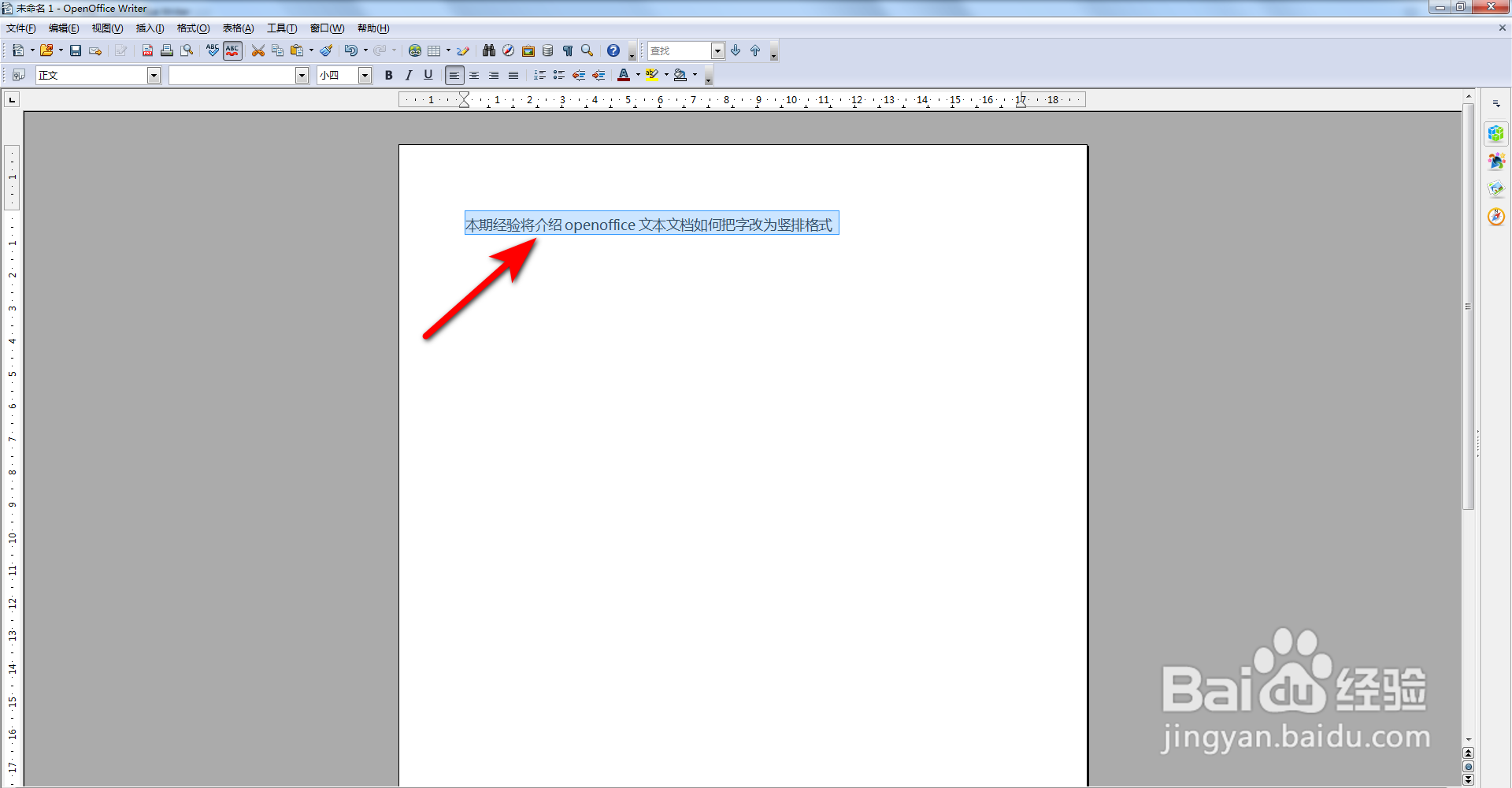Open the 插入(I) menu
Viewport: 1512px width, 788px height.
pos(150,28)
